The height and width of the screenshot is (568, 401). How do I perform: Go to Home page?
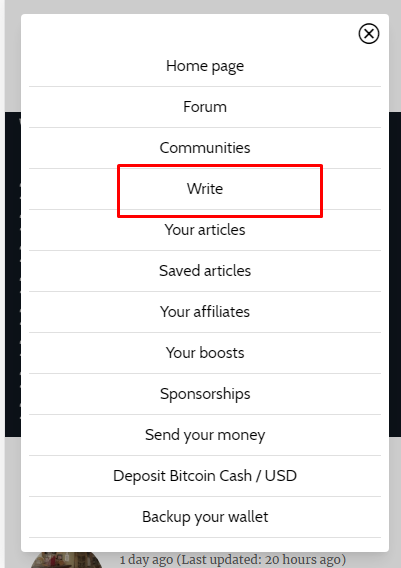[205, 66]
